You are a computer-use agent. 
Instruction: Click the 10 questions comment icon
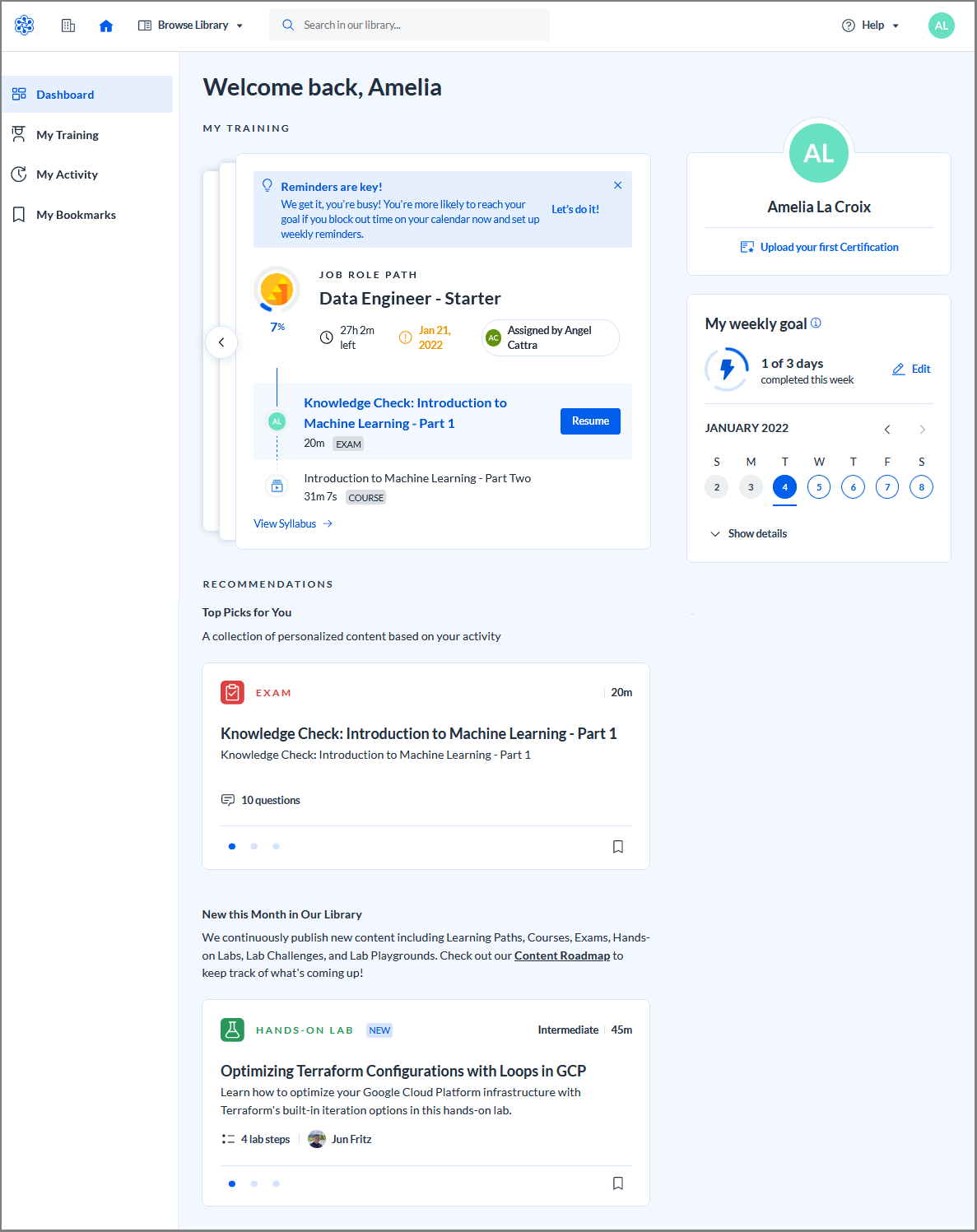[228, 800]
